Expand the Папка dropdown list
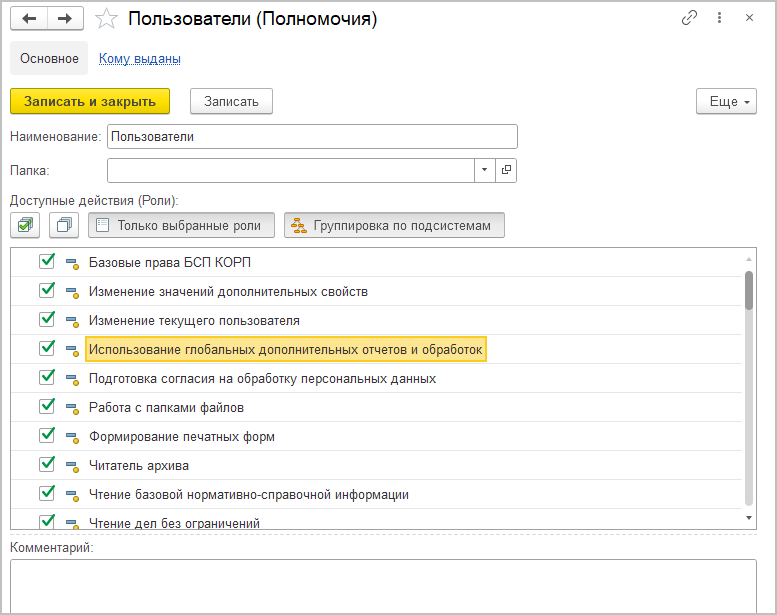This screenshot has height=615, width=777. coord(485,170)
